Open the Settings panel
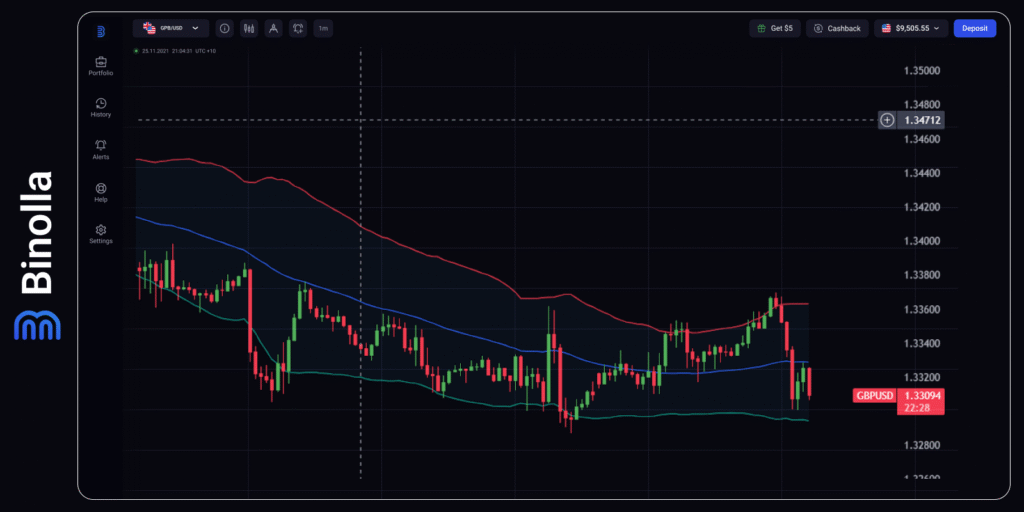This screenshot has width=1024, height=512. [x=101, y=234]
